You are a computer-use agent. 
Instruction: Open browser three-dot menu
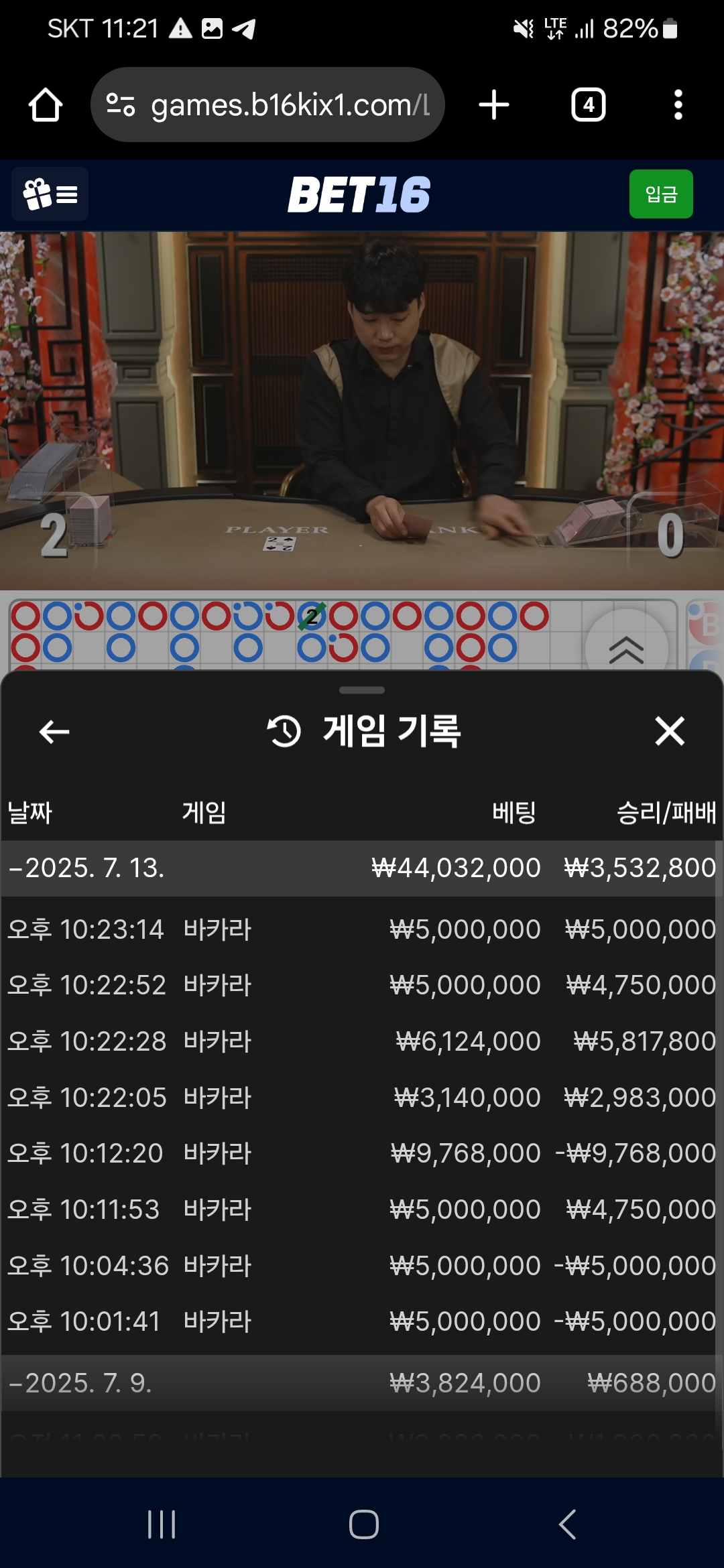(678, 105)
